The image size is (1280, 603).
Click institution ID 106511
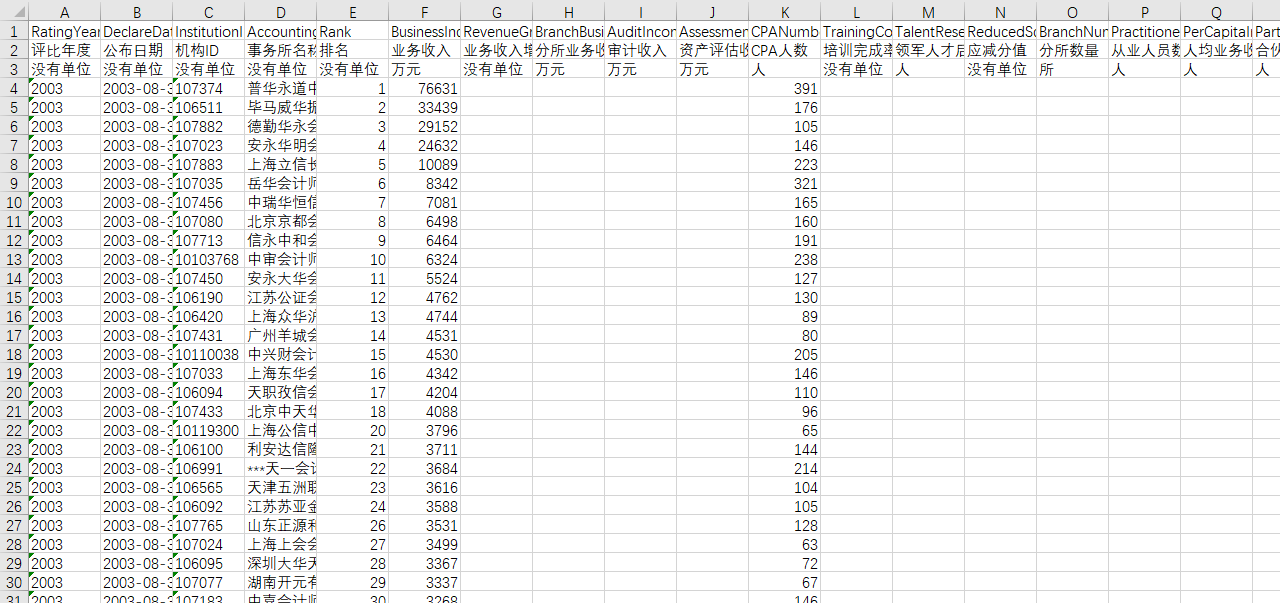pos(209,107)
